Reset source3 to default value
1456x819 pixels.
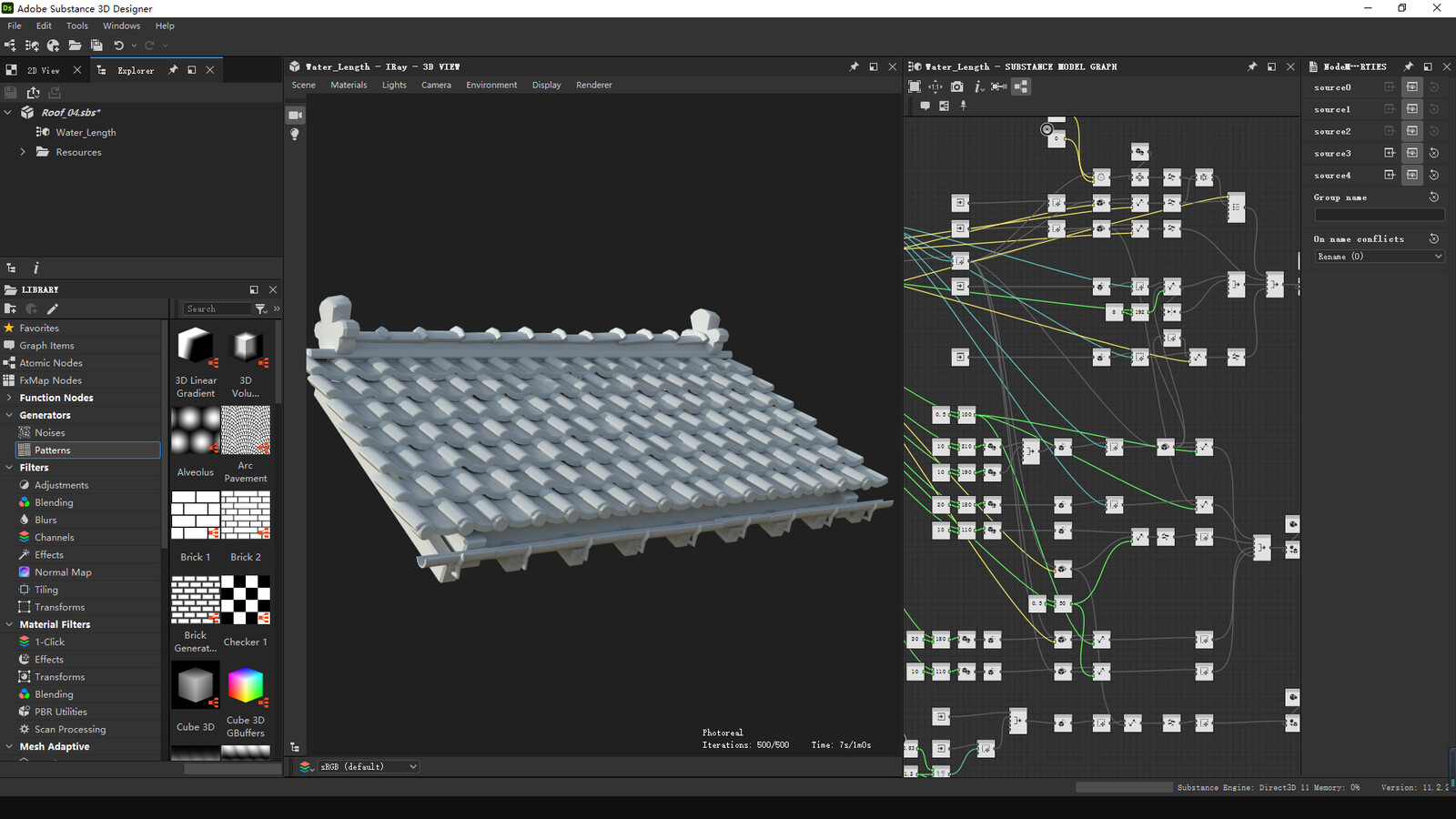tap(1434, 153)
